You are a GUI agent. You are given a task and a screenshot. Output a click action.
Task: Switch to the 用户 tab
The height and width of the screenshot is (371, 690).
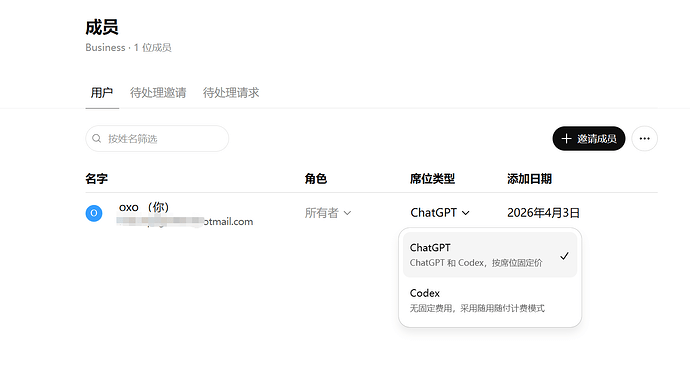pos(102,93)
